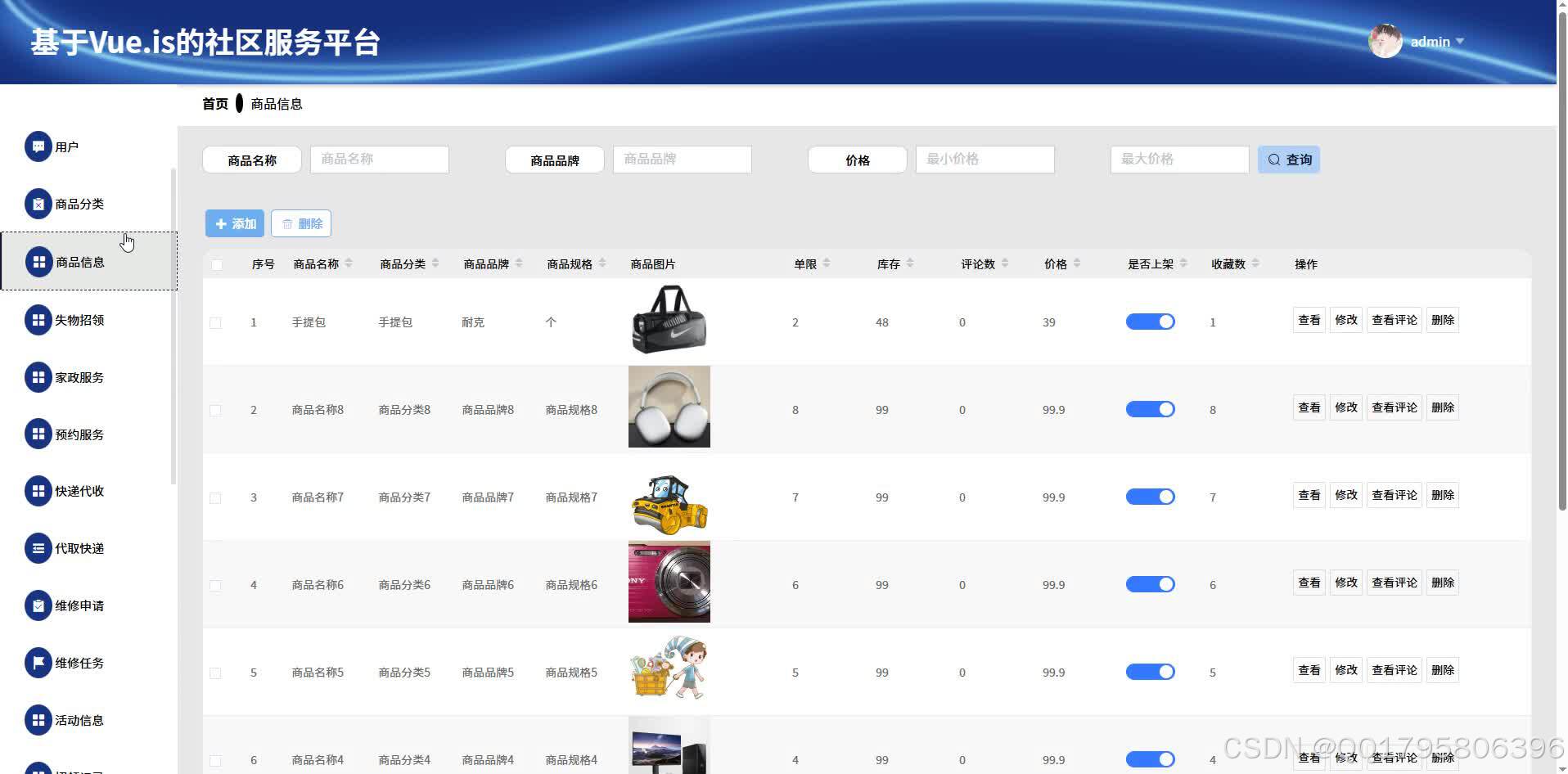Open the white headphones product image
The width and height of the screenshot is (1568, 774).
(669, 407)
